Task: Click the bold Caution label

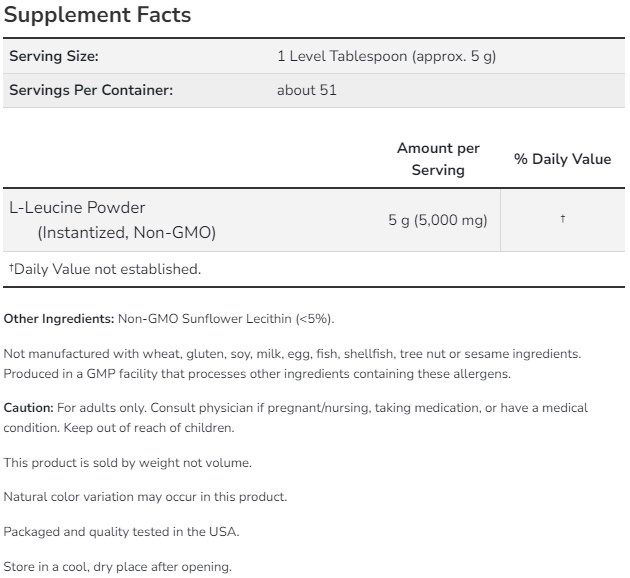Action: (x=28, y=408)
